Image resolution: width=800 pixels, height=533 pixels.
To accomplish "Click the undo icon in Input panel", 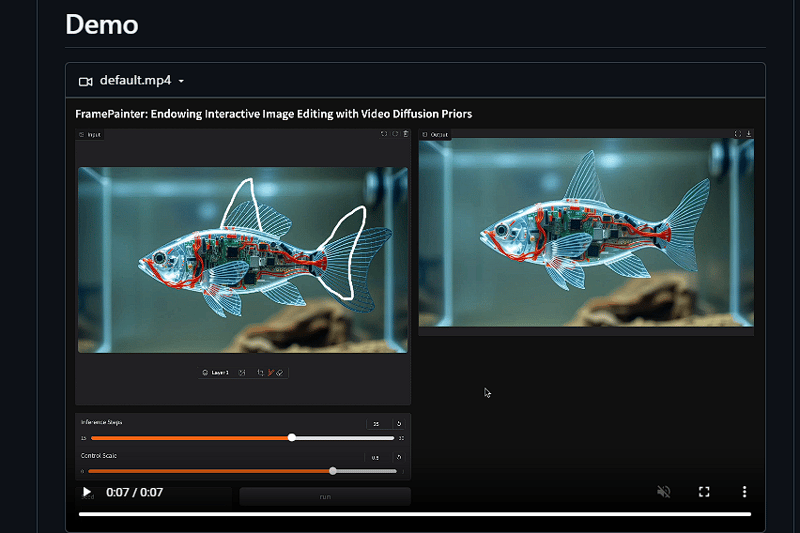I will point(384,134).
